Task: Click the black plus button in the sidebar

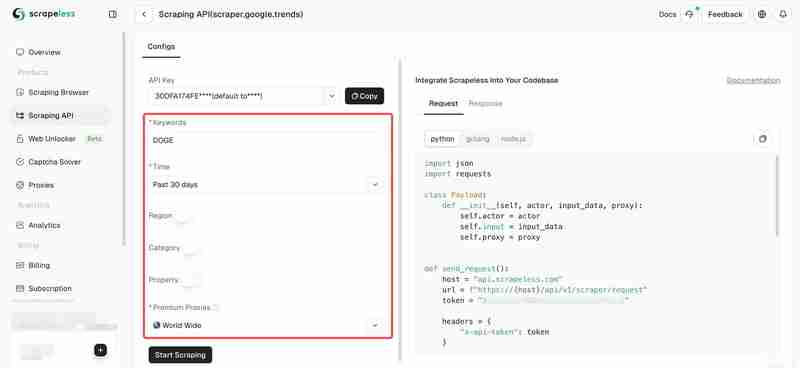Action: pyautogui.click(x=101, y=350)
